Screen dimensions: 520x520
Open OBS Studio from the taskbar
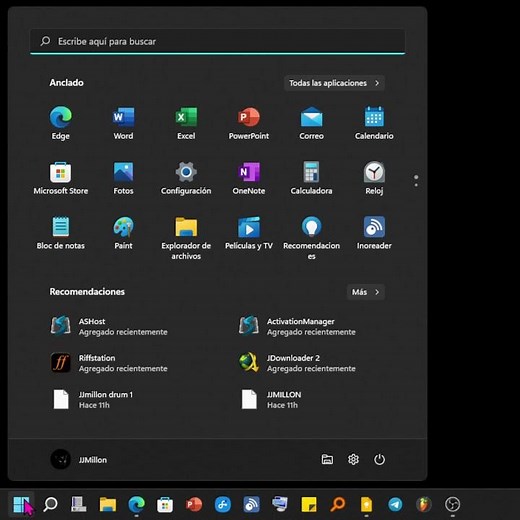[452, 504]
